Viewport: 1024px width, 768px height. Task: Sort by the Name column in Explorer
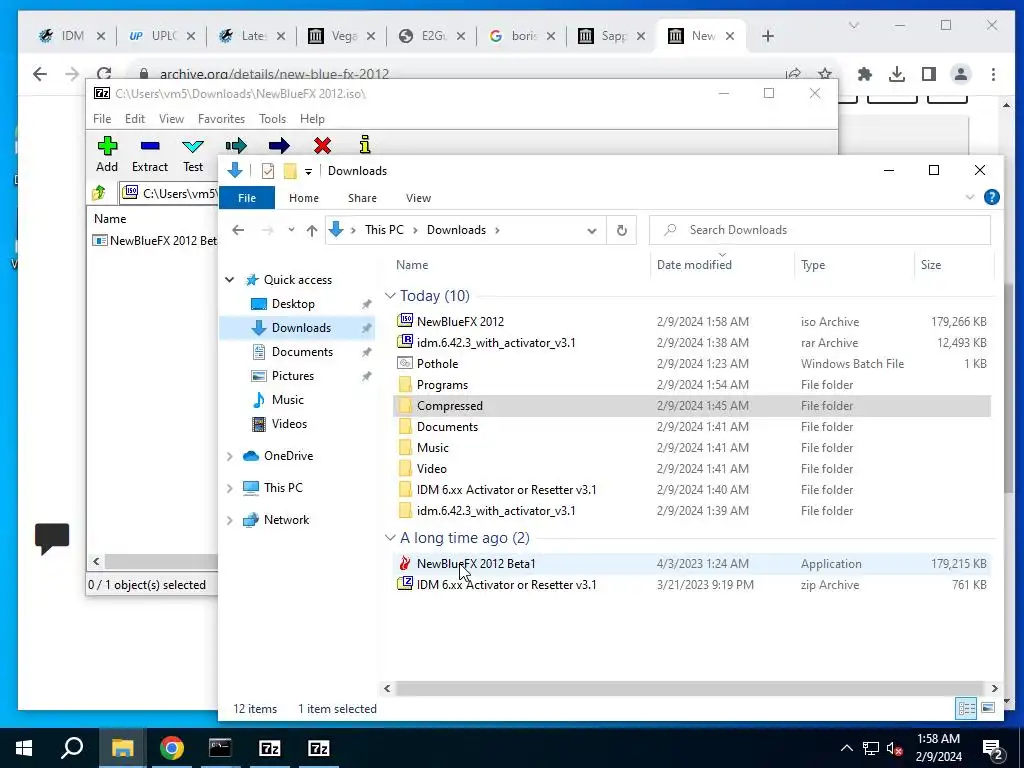tap(412, 264)
